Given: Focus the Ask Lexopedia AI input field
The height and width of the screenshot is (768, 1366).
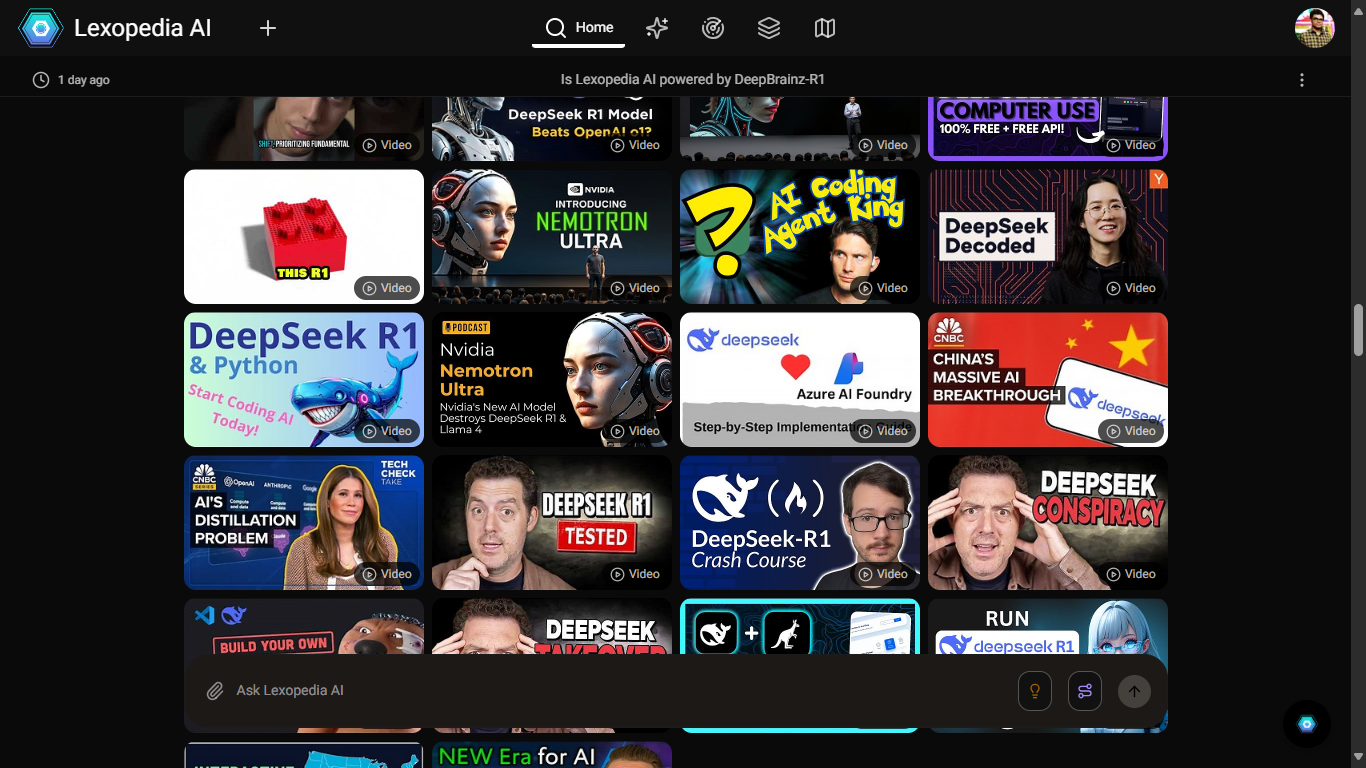Looking at the screenshot, I should click(620, 691).
